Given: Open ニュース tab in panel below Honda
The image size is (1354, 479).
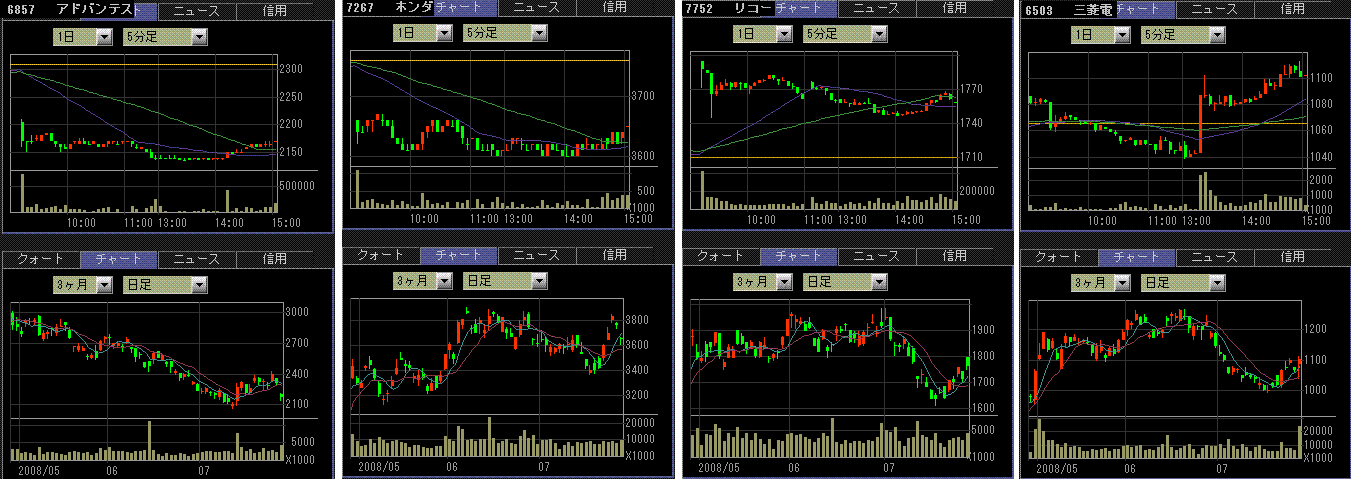Looking at the screenshot, I should coord(537,255).
